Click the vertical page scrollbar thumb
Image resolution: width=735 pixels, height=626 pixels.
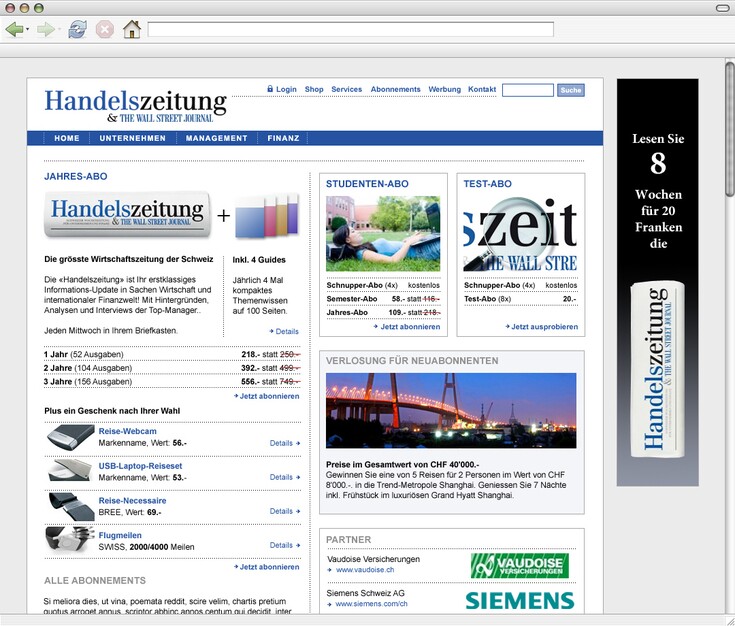click(729, 129)
